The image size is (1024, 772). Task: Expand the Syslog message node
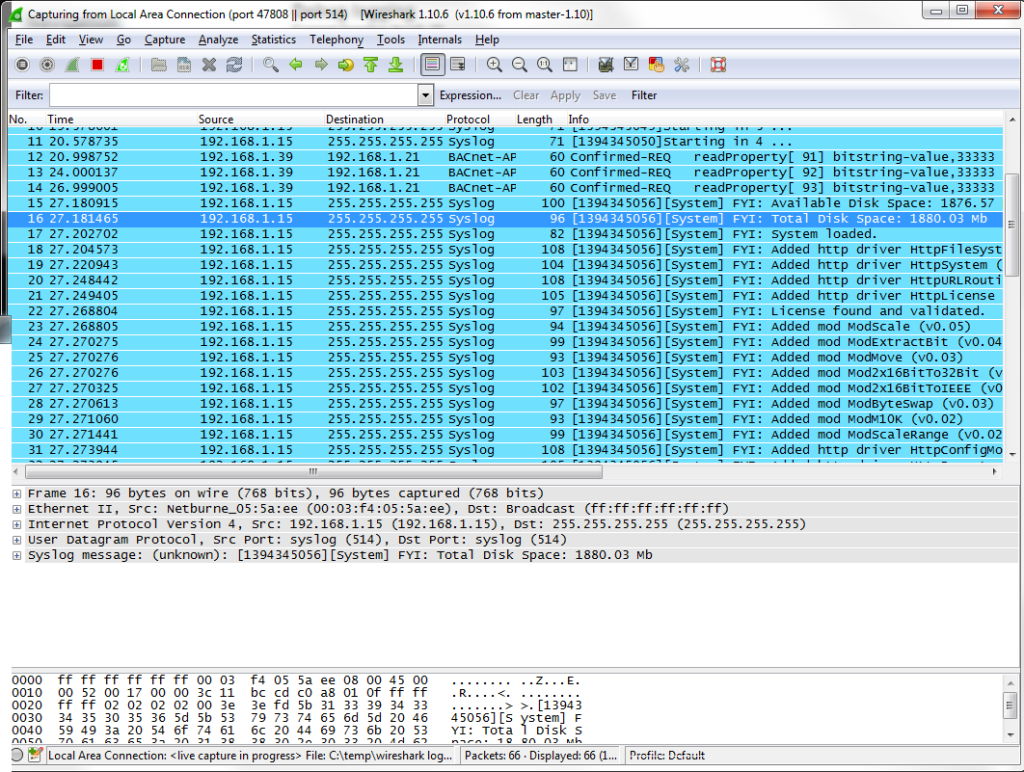(17, 556)
